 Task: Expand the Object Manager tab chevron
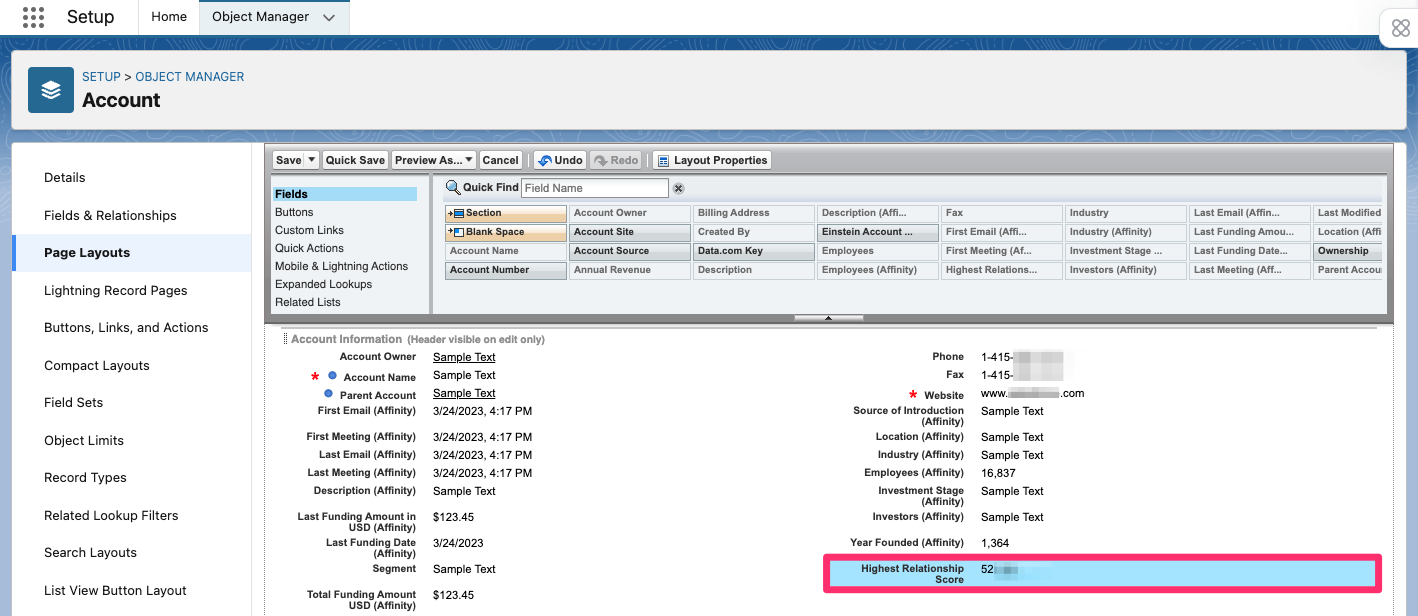click(x=330, y=16)
